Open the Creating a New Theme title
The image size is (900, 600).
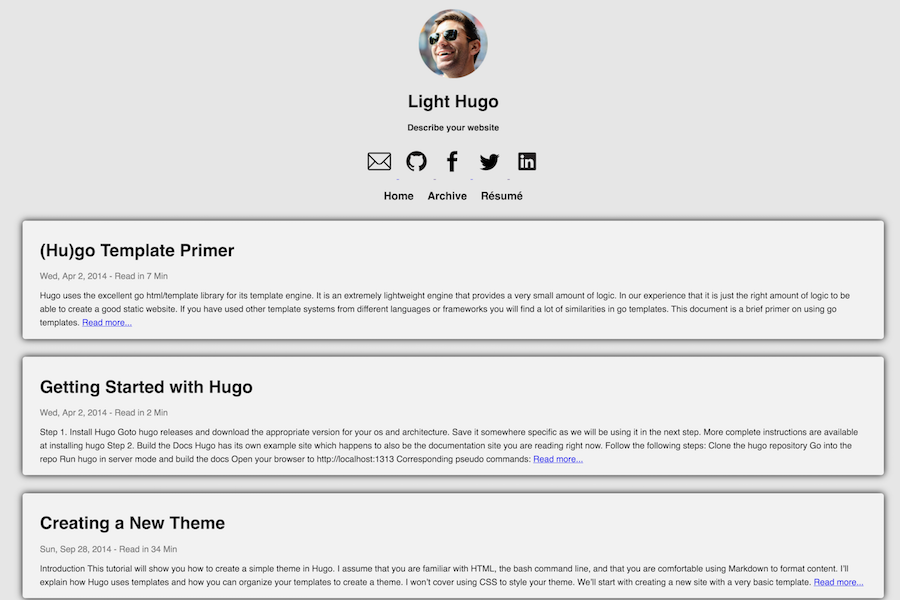click(132, 523)
